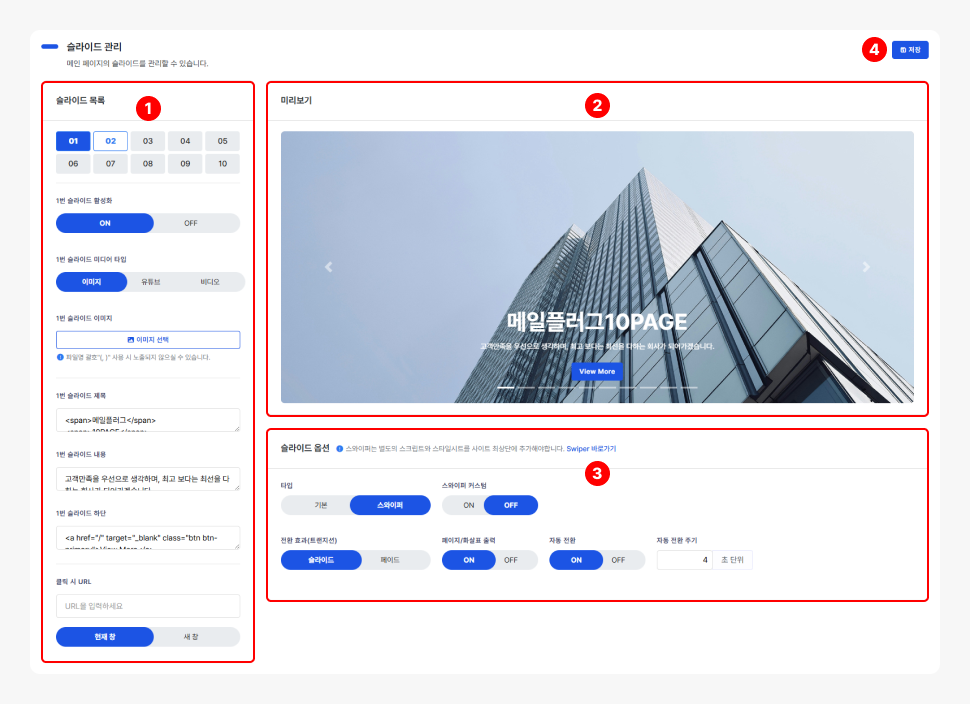Select fade transition effect

[390, 560]
